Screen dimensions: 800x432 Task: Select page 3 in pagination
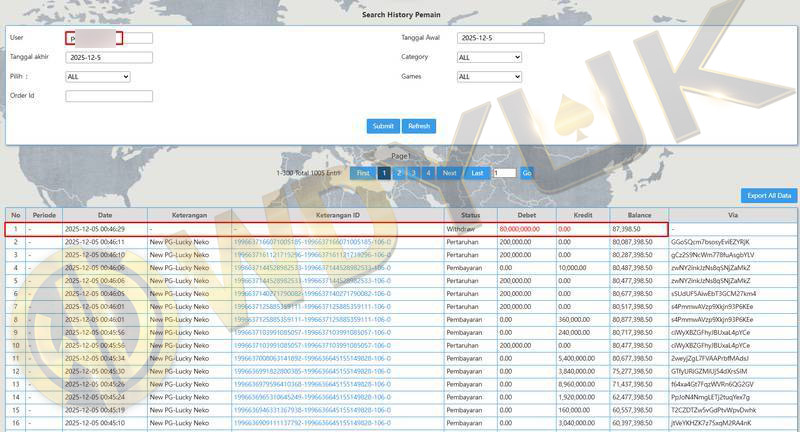pos(413,173)
